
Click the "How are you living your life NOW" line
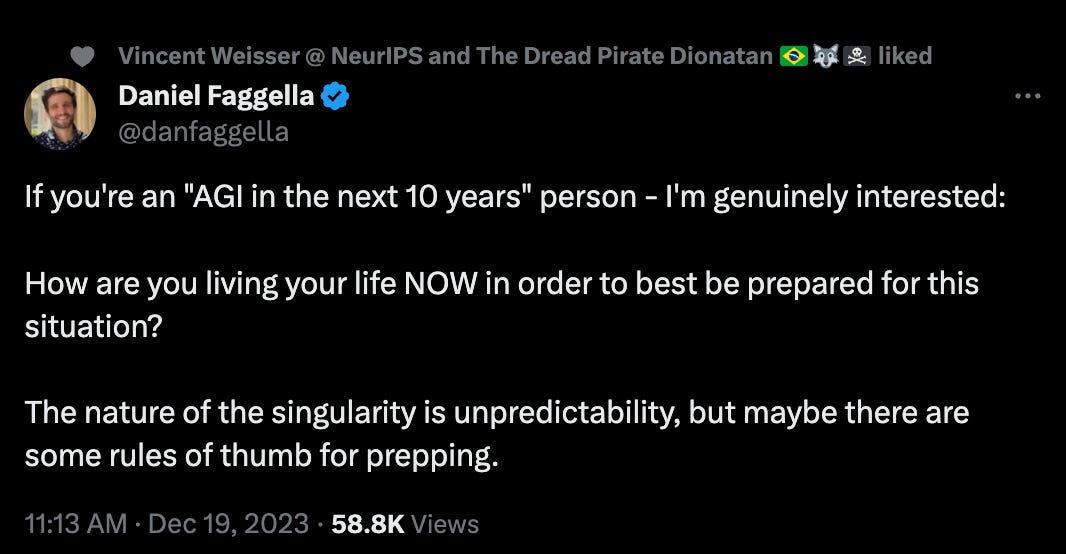coord(501,283)
